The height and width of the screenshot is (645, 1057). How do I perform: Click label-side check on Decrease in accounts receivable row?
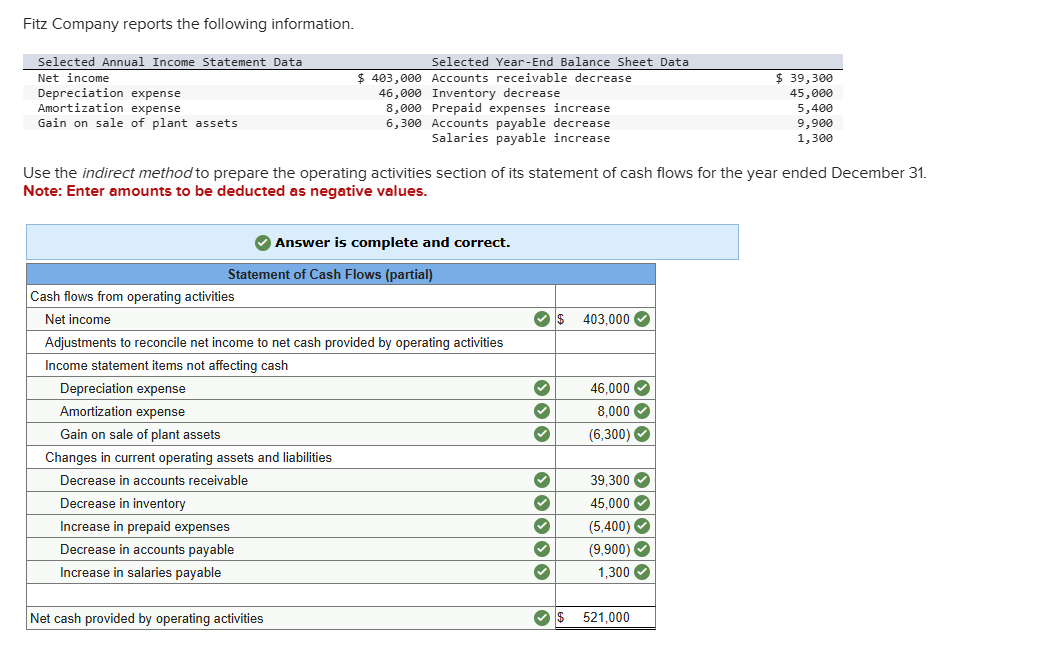(542, 480)
